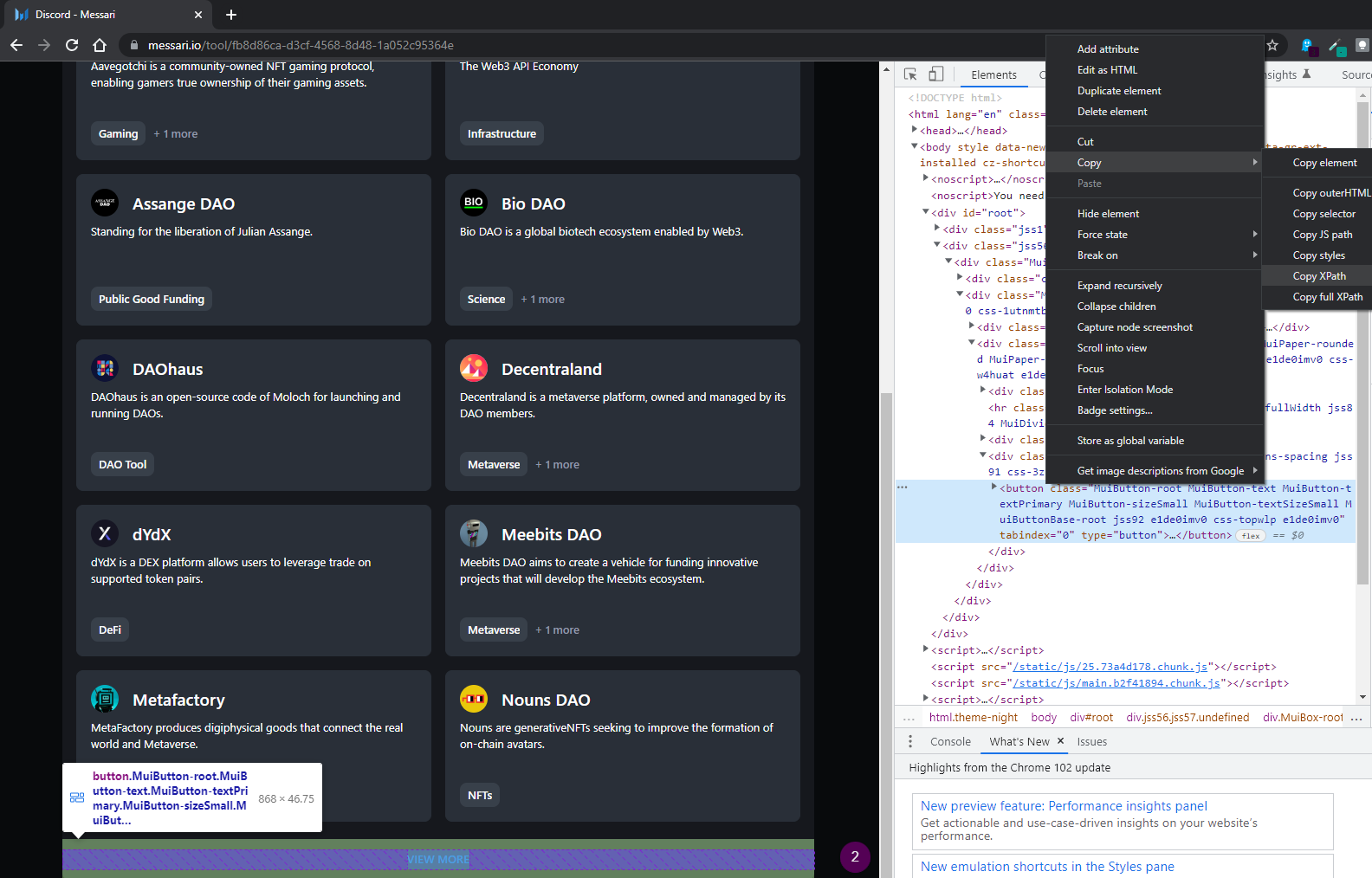Select Copy XPath from submenu
The width and height of the screenshot is (1372, 878).
tap(1318, 276)
